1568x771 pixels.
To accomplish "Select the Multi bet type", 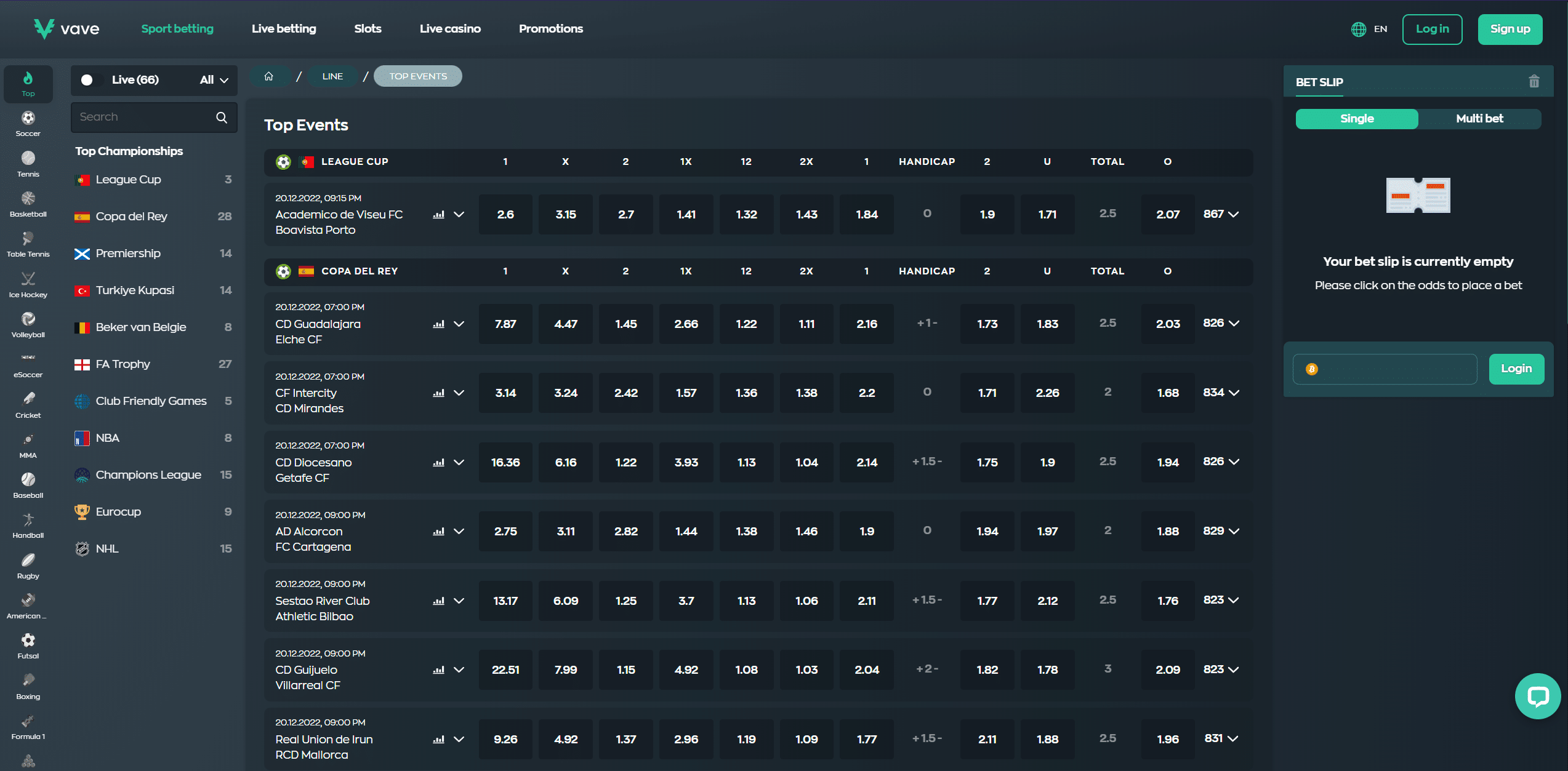I will coord(1479,119).
